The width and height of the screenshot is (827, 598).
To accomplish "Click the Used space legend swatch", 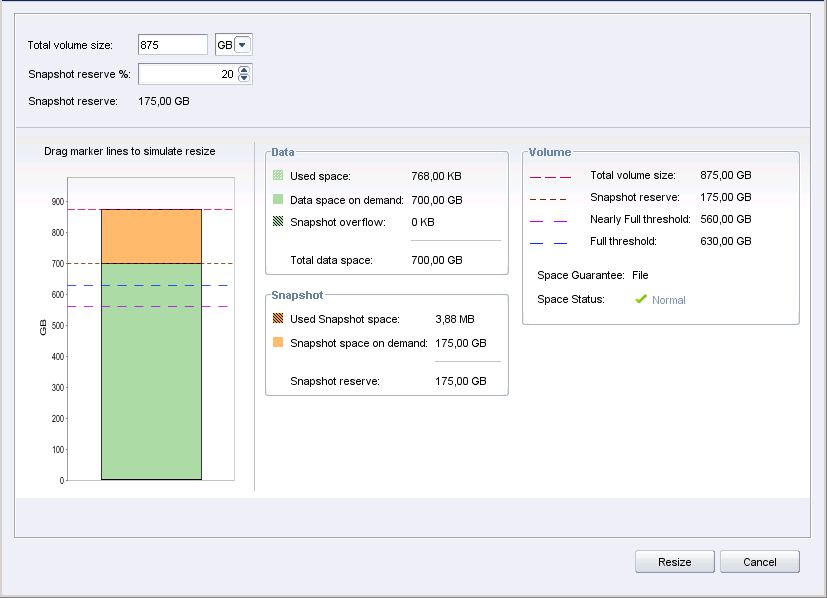I will (x=277, y=176).
